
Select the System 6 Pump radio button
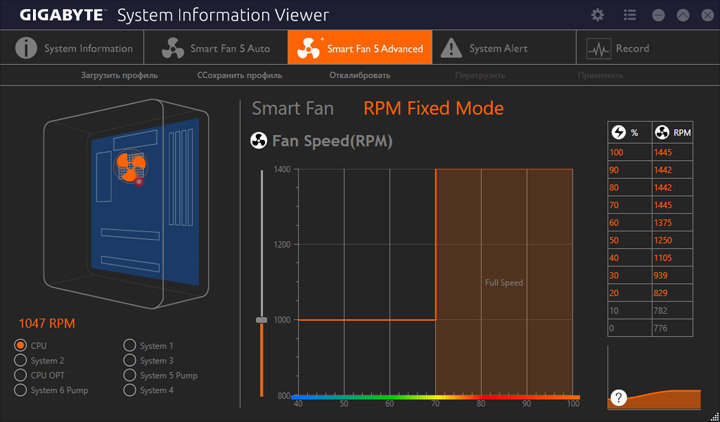(x=20, y=390)
